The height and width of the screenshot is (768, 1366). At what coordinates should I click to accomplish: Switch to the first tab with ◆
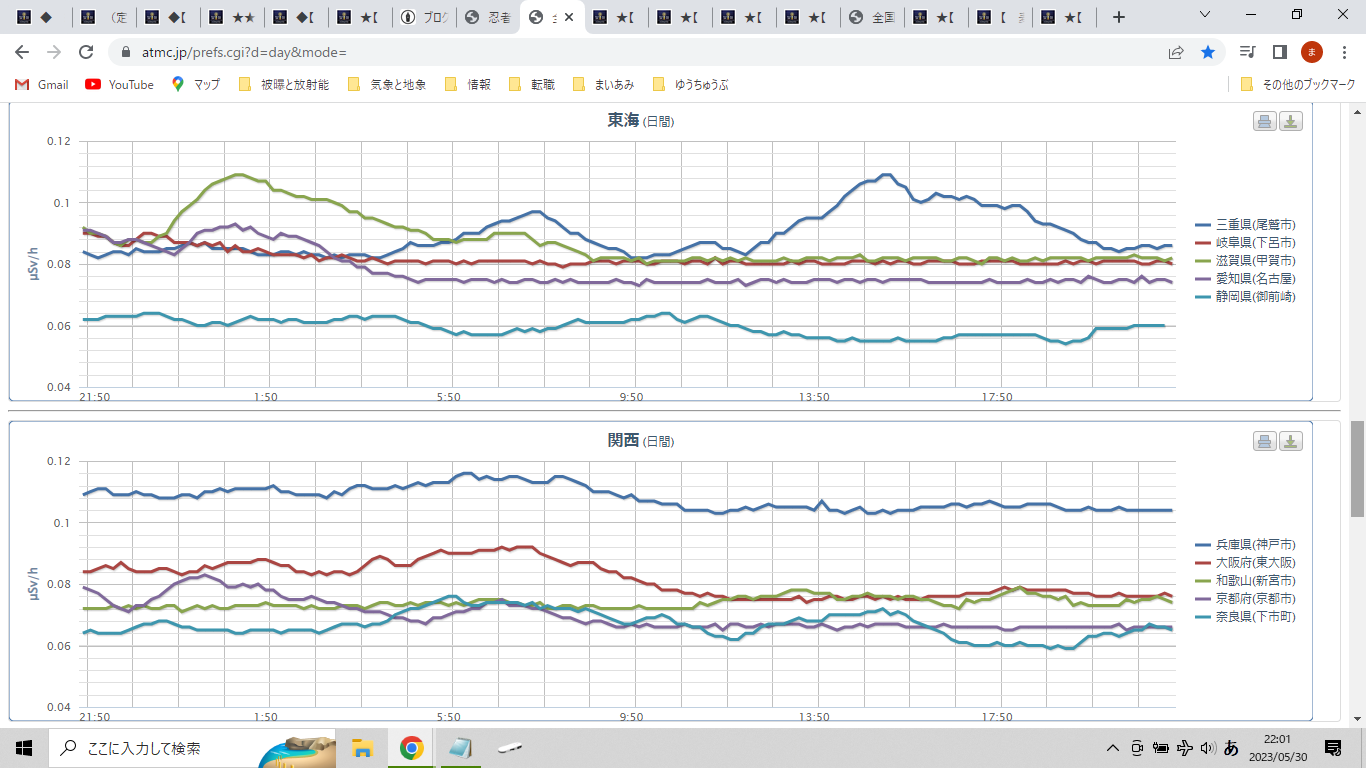pos(39,17)
